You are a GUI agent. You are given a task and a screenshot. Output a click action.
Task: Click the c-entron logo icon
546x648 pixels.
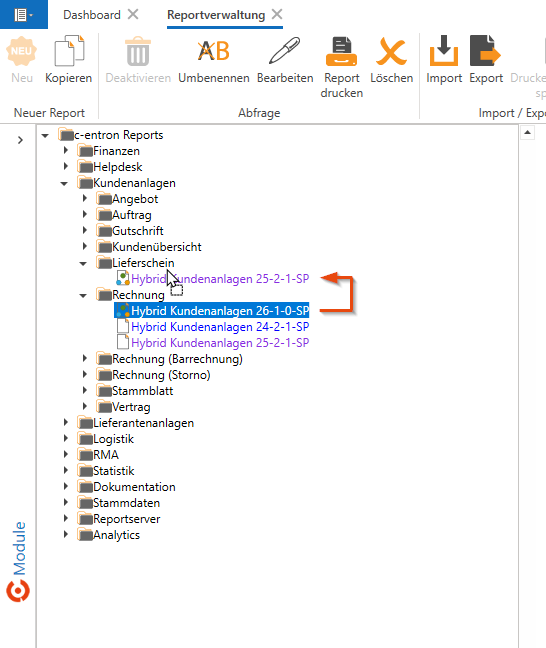point(18,591)
